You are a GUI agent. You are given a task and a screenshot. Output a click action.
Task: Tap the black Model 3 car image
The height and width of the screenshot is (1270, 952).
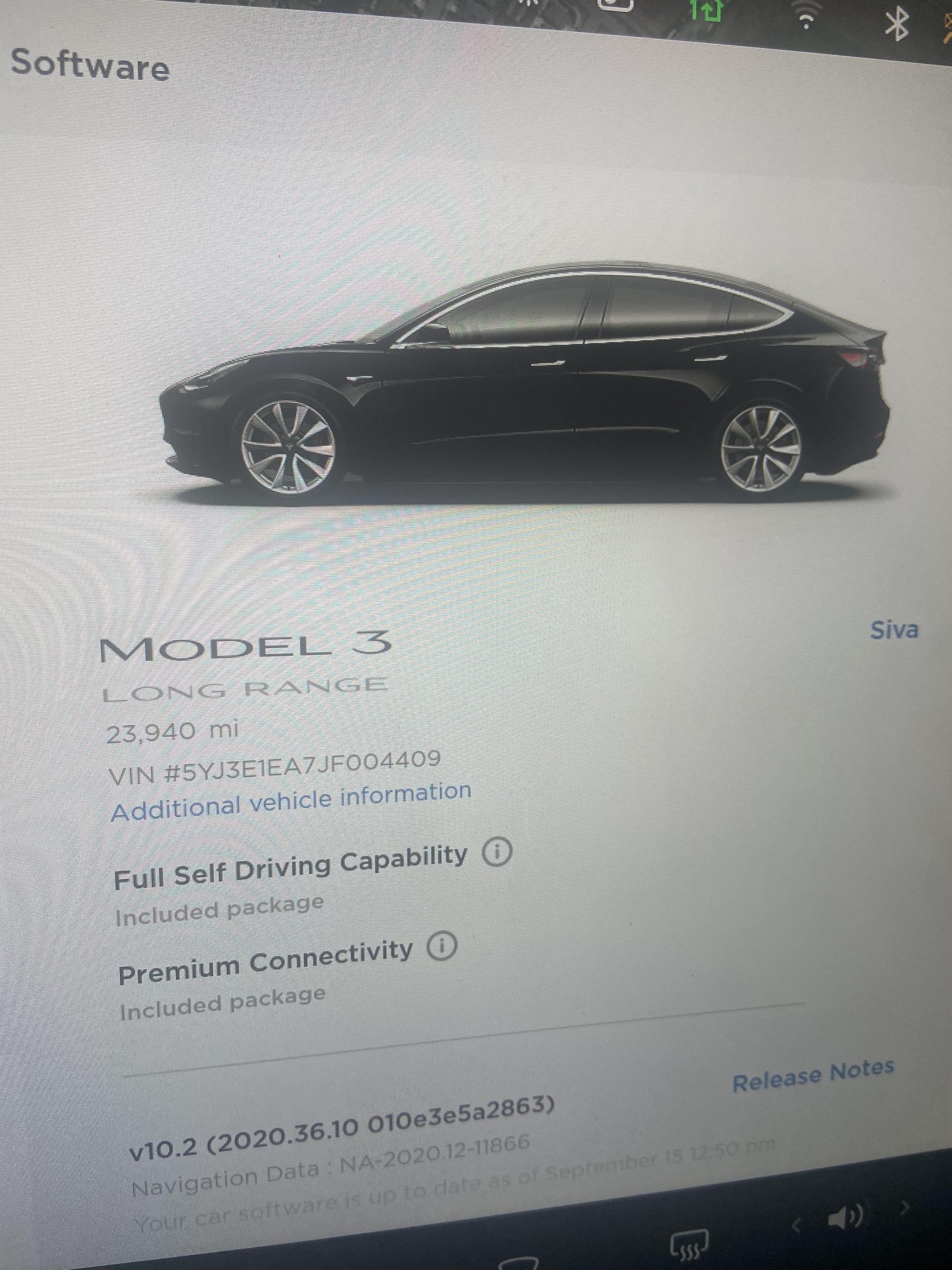(524, 383)
